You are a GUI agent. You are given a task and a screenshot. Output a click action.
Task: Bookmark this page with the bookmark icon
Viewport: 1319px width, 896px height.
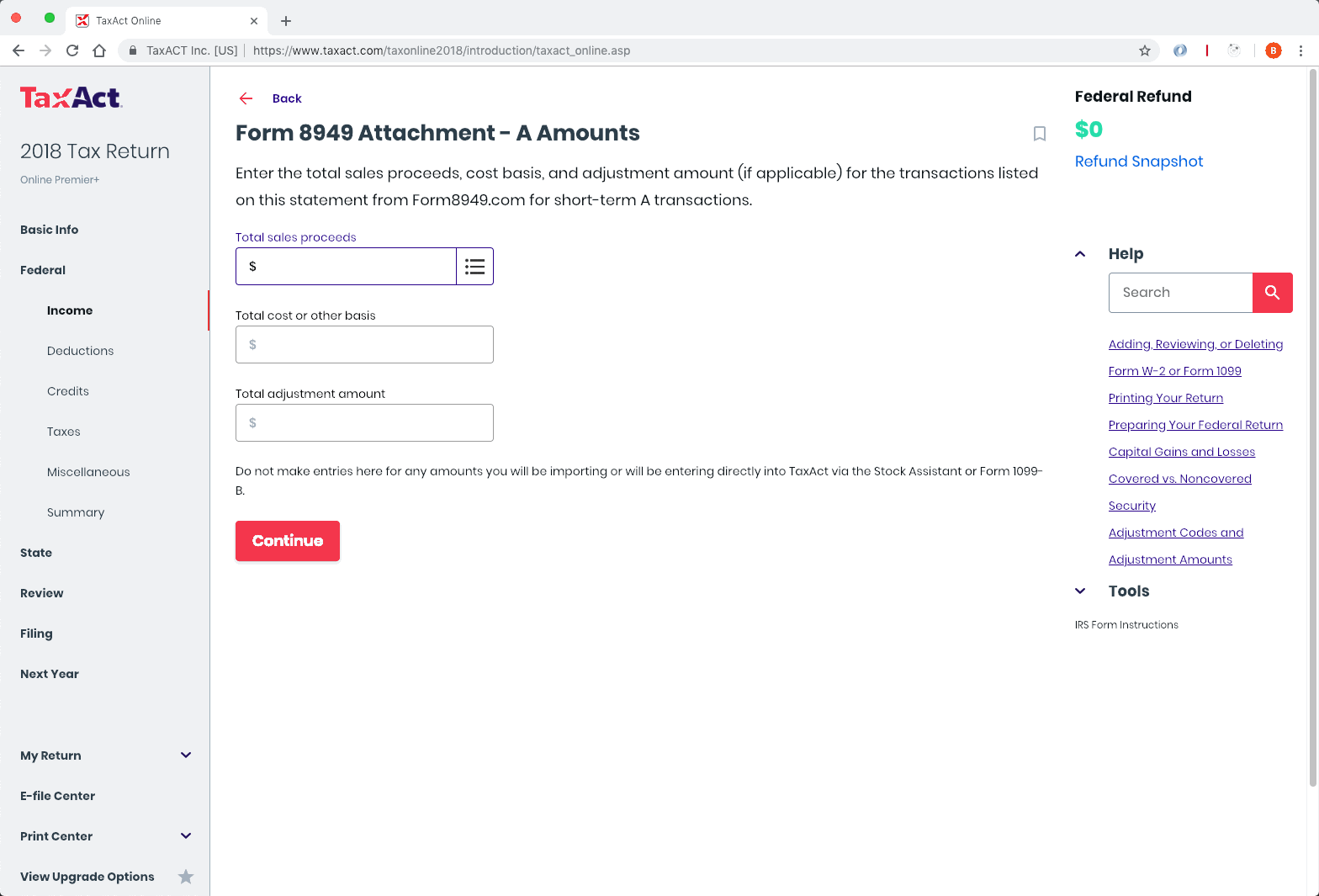1040,134
